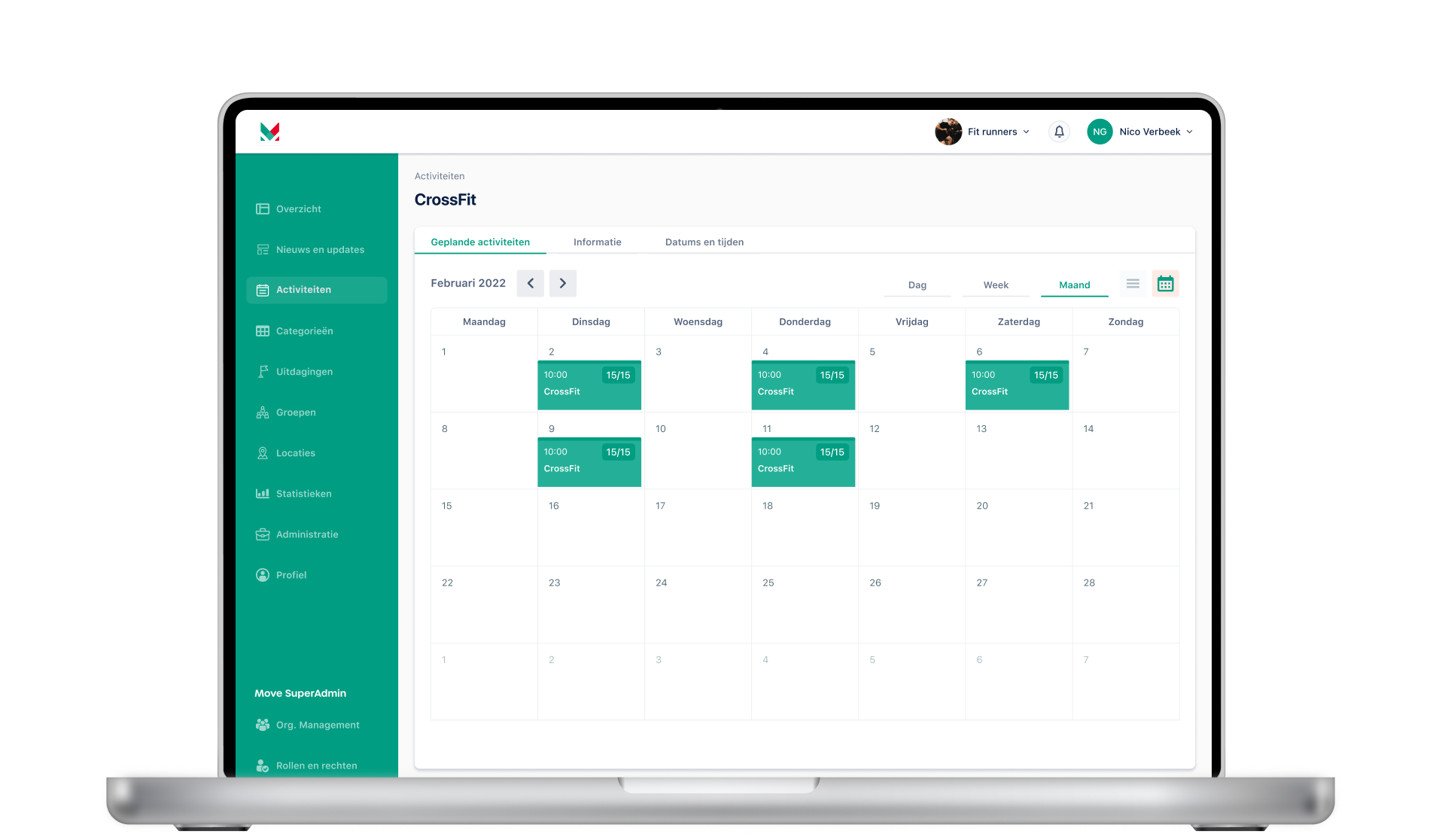Click the notification bell icon
1439x840 pixels.
(x=1059, y=132)
